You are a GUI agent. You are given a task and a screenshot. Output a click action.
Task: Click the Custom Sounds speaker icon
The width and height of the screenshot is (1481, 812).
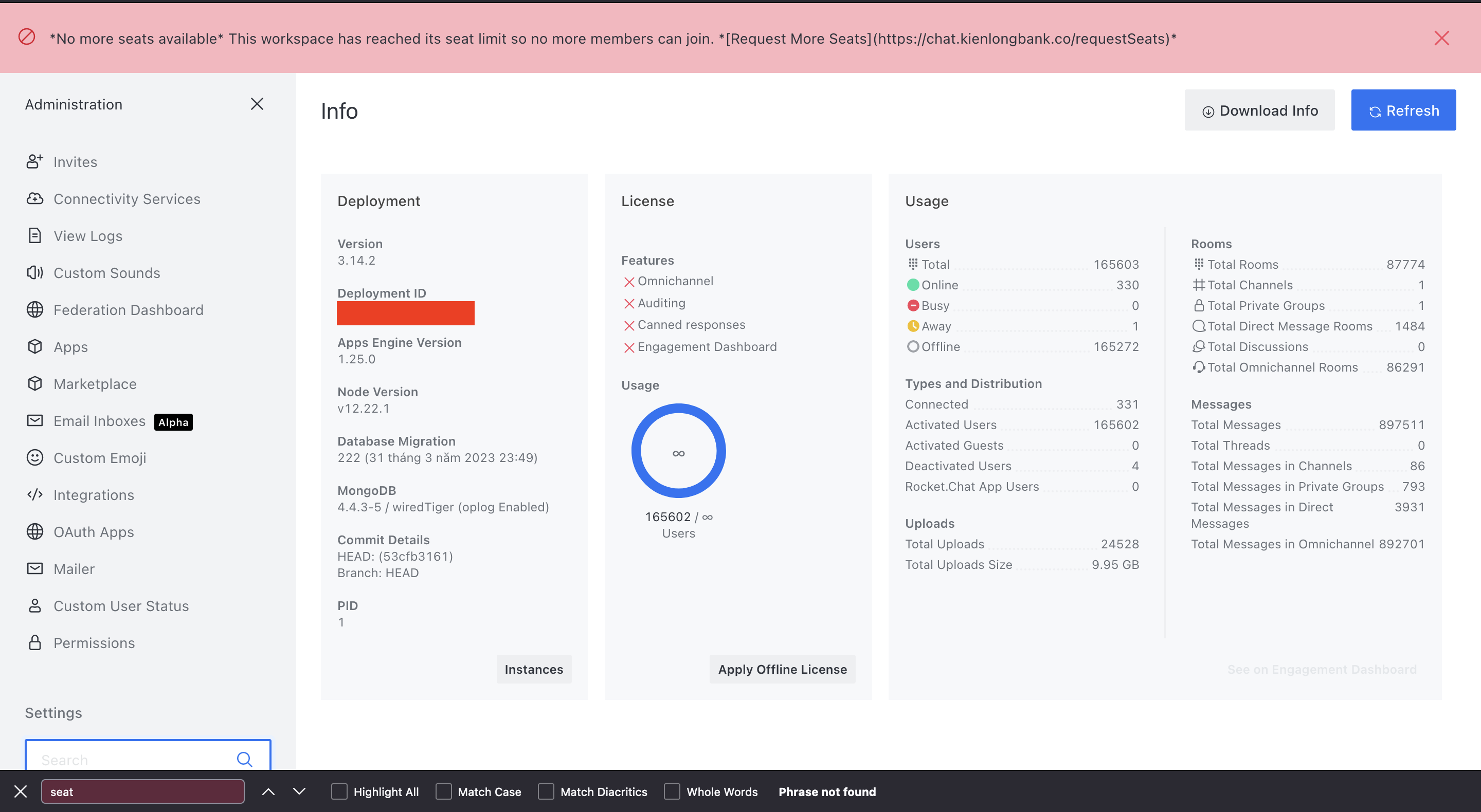pos(34,272)
